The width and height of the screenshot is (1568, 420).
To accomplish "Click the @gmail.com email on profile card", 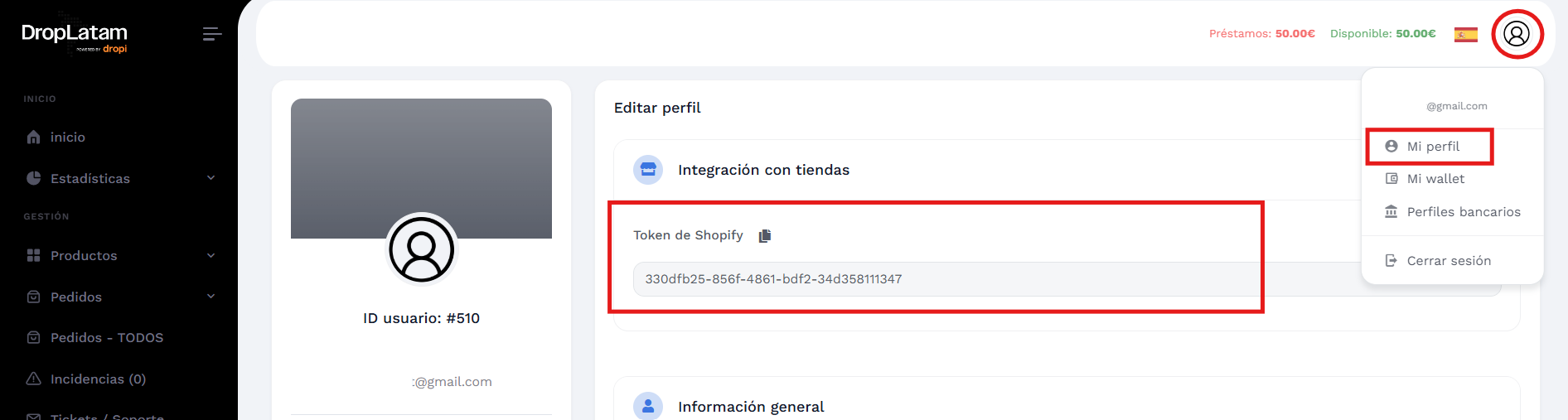I will pyautogui.click(x=452, y=382).
